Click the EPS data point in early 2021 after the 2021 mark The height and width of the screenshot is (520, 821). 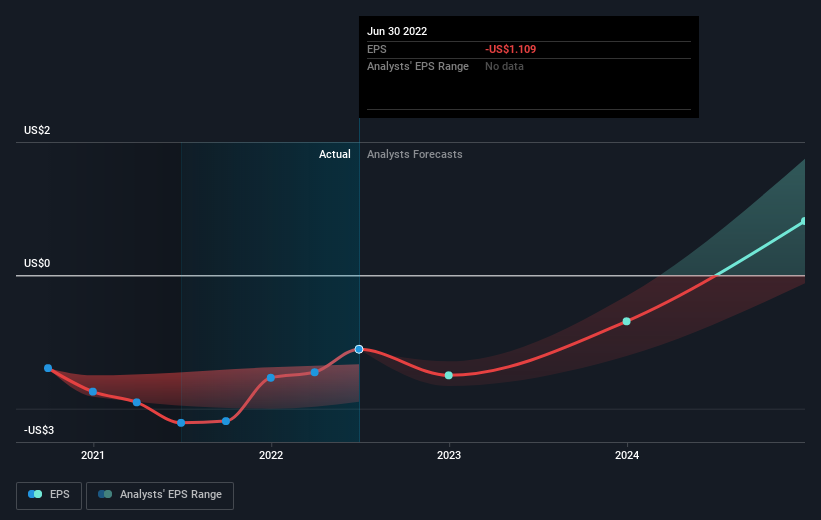click(x=137, y=402)
